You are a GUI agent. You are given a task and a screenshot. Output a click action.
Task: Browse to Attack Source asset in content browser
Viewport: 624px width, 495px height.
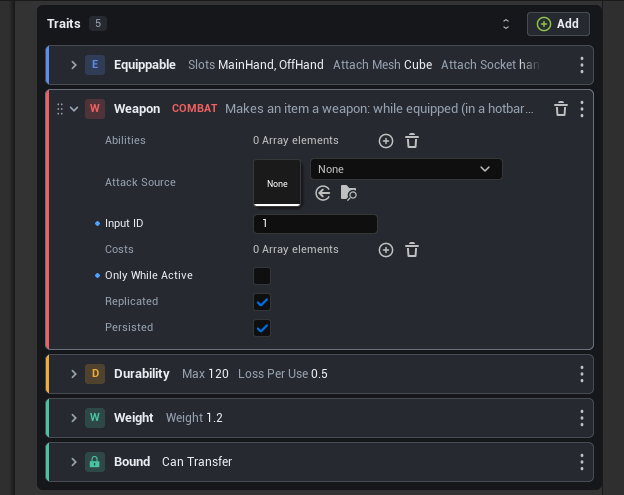pyautogui.click(x=349, y=193)
